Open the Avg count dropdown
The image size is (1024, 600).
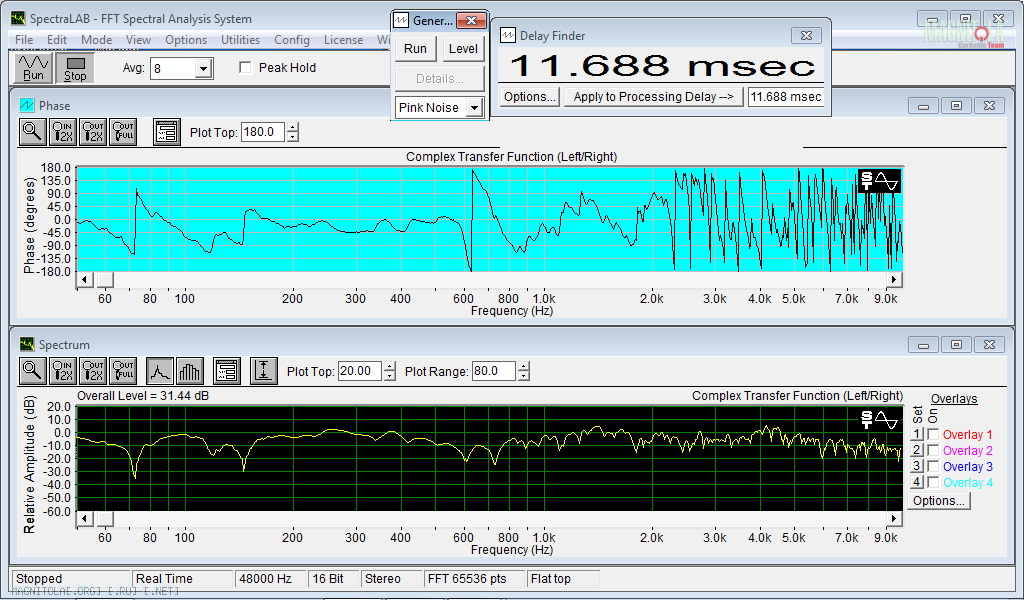203,68
